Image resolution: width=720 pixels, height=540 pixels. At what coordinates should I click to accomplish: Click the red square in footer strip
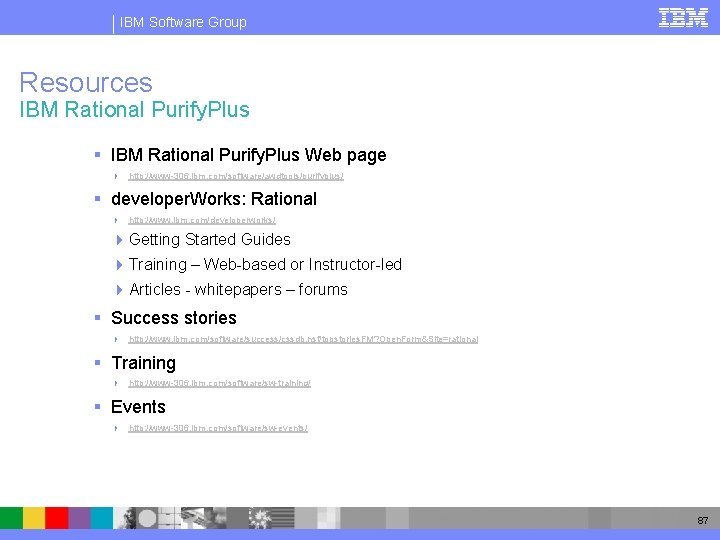tap(56, 518)
